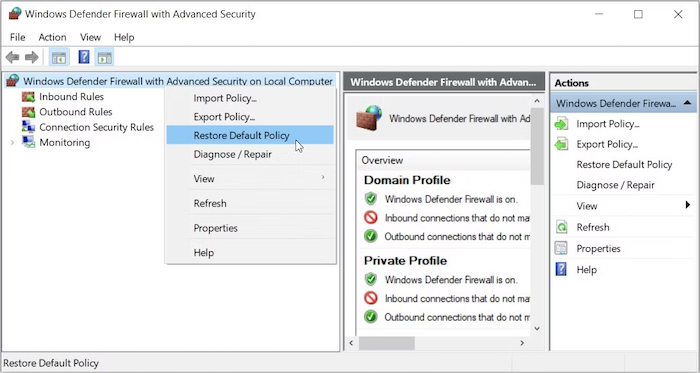Click the large firewall globe icon in center pane
This screenshot has width=700, height=373.
[x=369, y=118]
